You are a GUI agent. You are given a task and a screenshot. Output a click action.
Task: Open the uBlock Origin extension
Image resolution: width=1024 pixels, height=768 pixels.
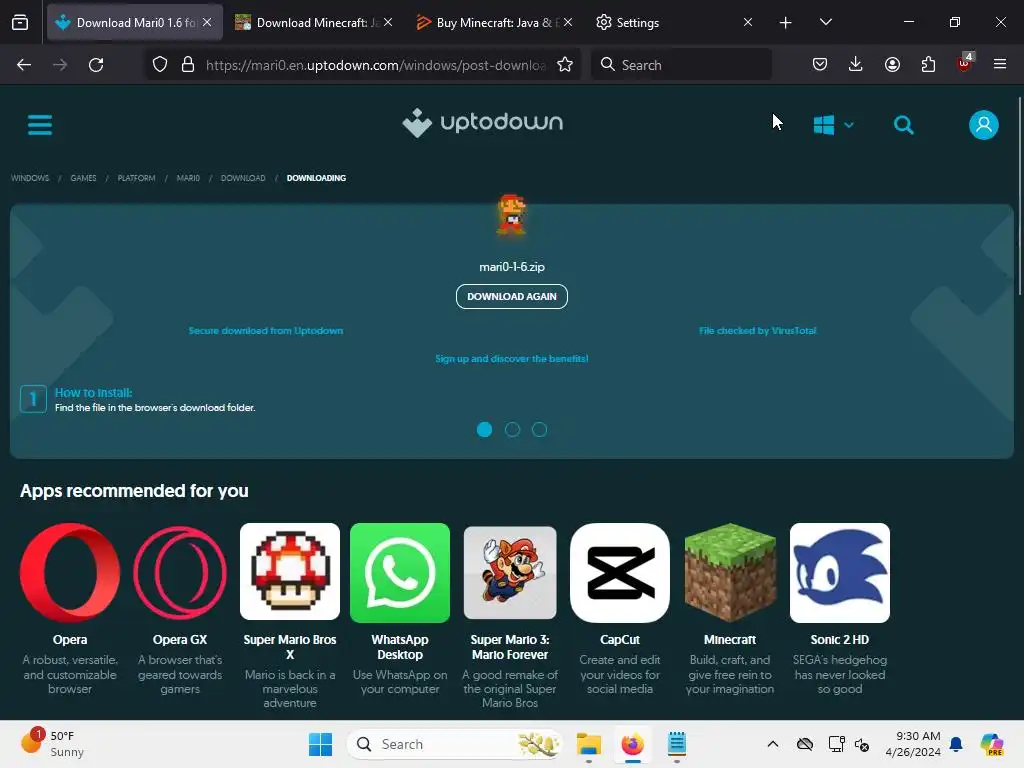coord(965,63)
